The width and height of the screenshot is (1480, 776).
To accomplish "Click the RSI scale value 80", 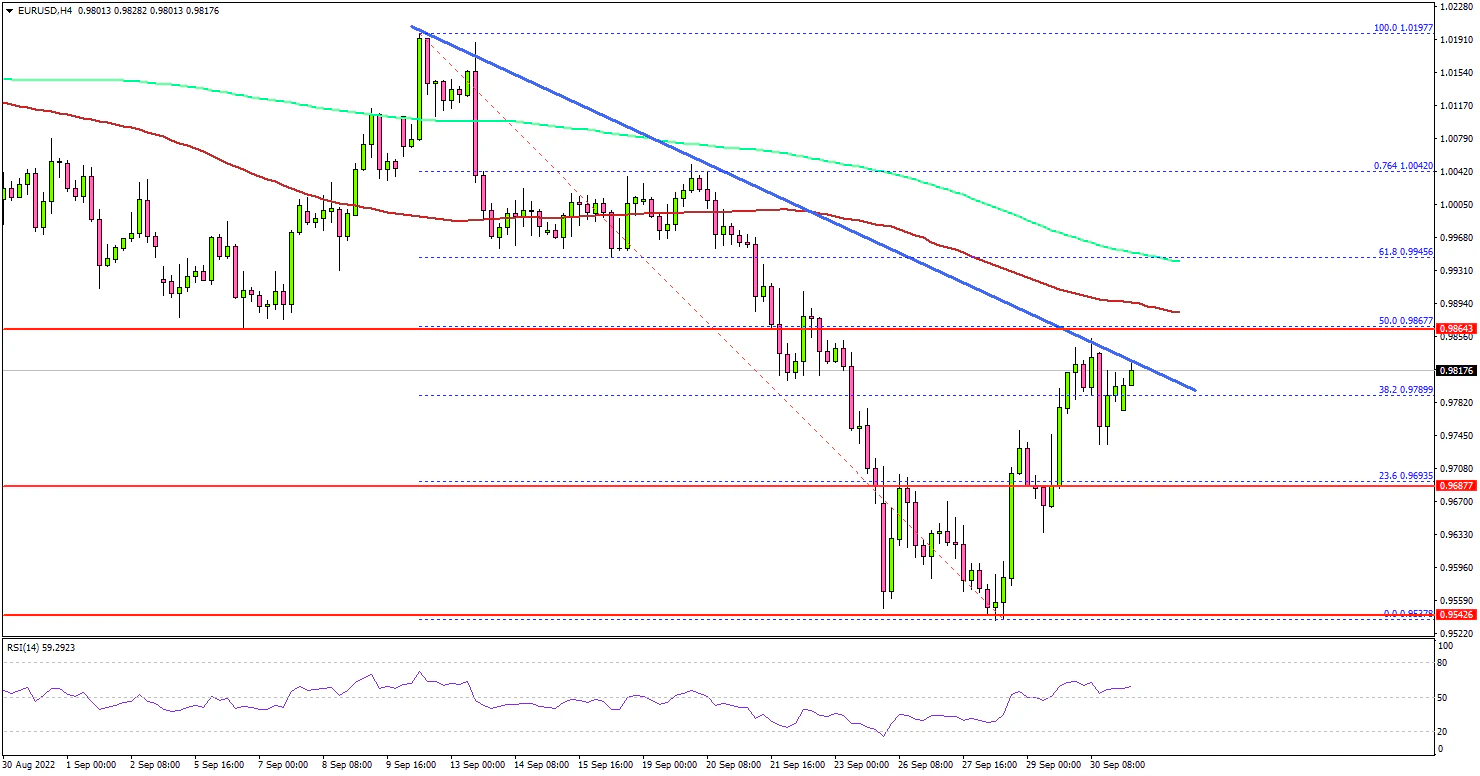I will 1442,661.
